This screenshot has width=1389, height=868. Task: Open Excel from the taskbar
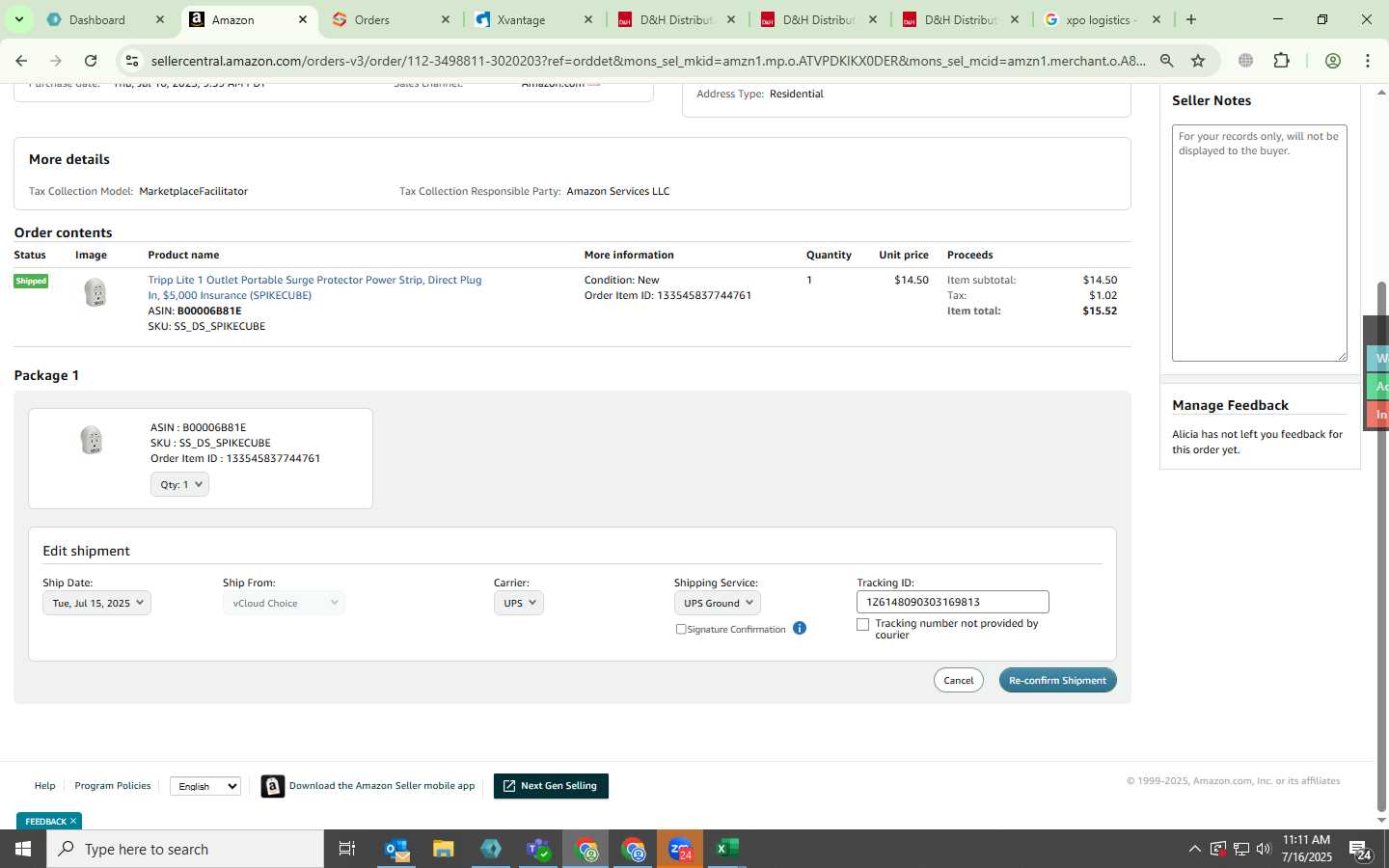tap(727, 849)
